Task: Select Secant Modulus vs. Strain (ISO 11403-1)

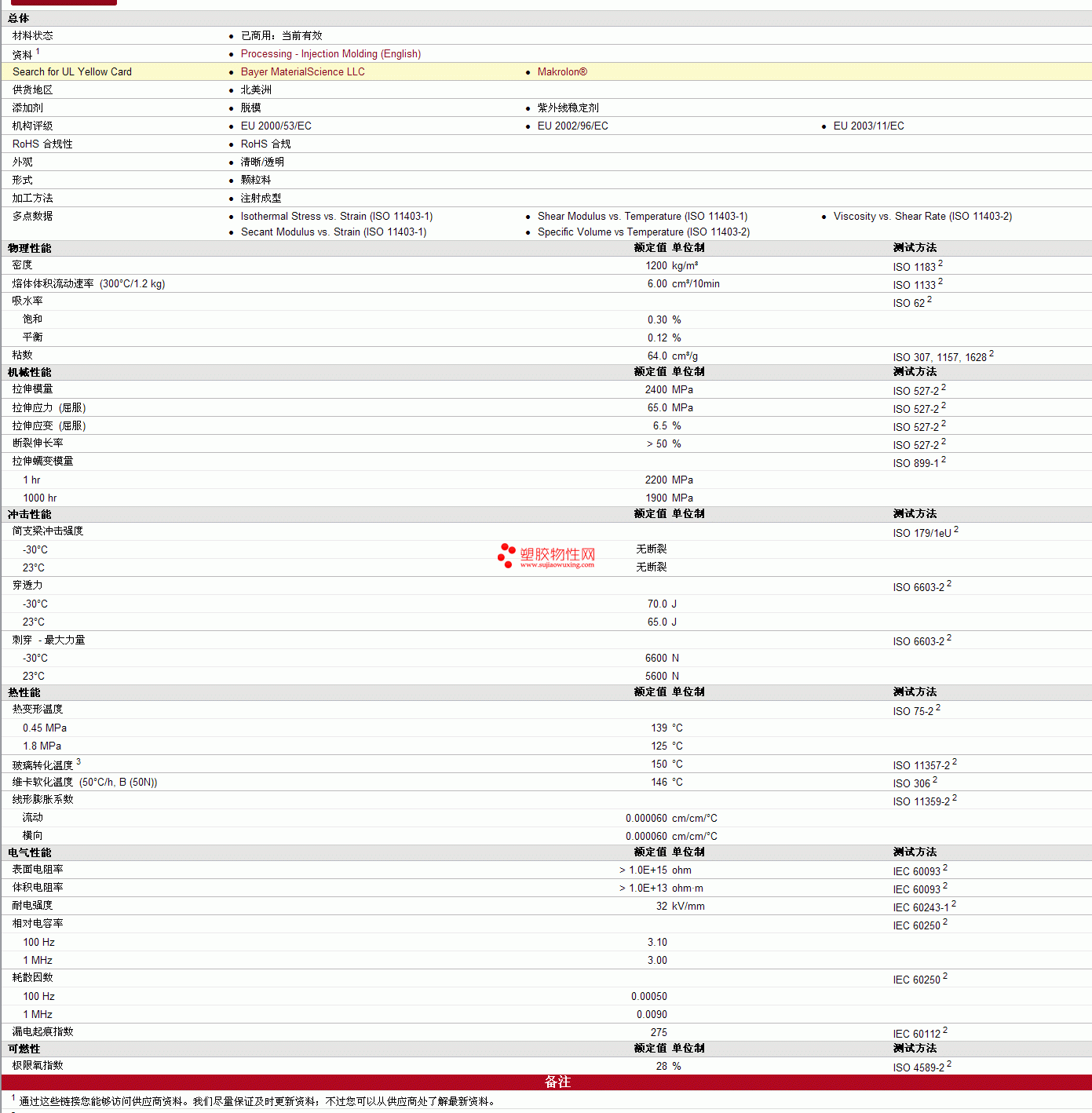Action: 334,232
